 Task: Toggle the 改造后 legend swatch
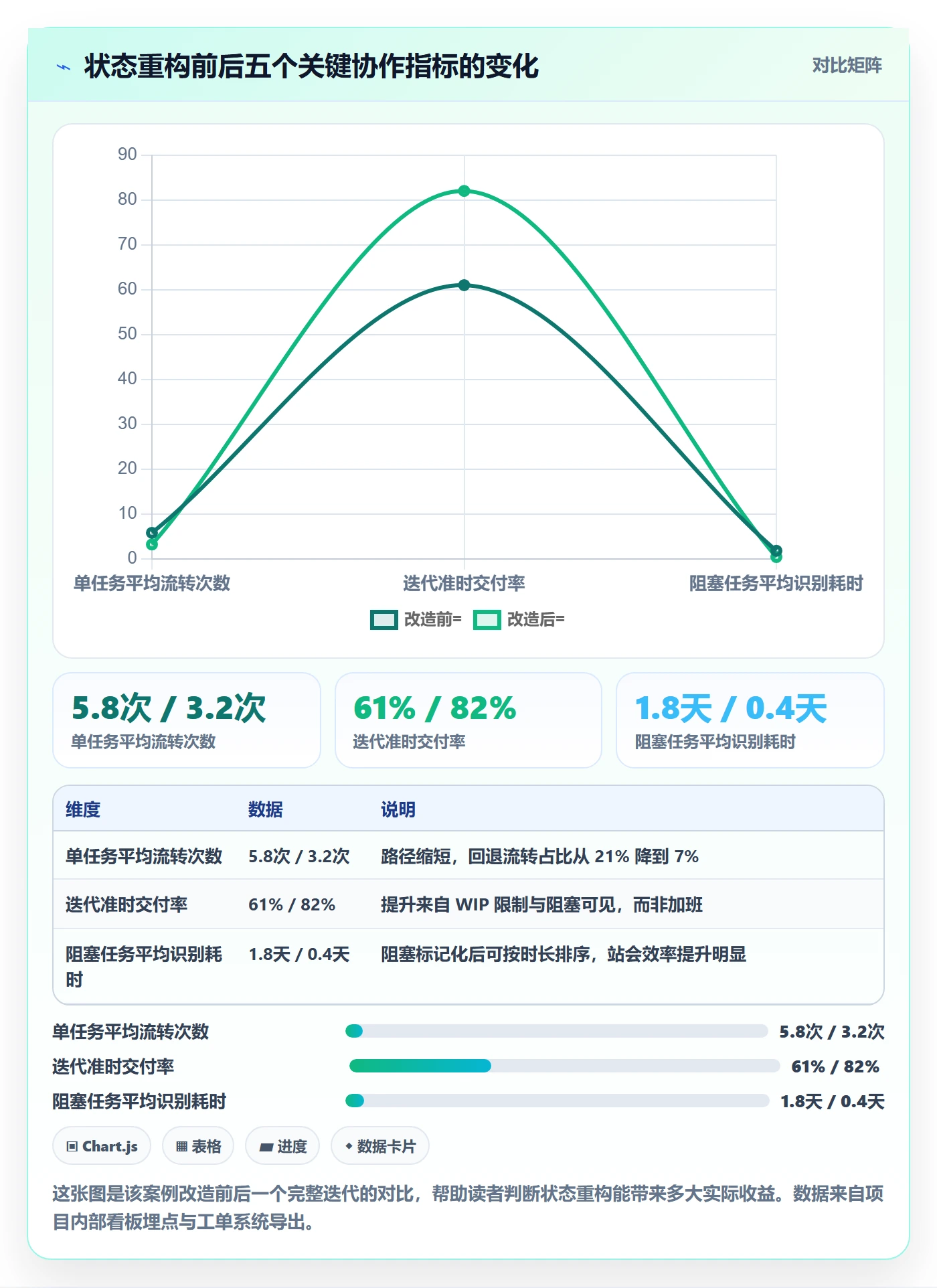coord(487,620)
